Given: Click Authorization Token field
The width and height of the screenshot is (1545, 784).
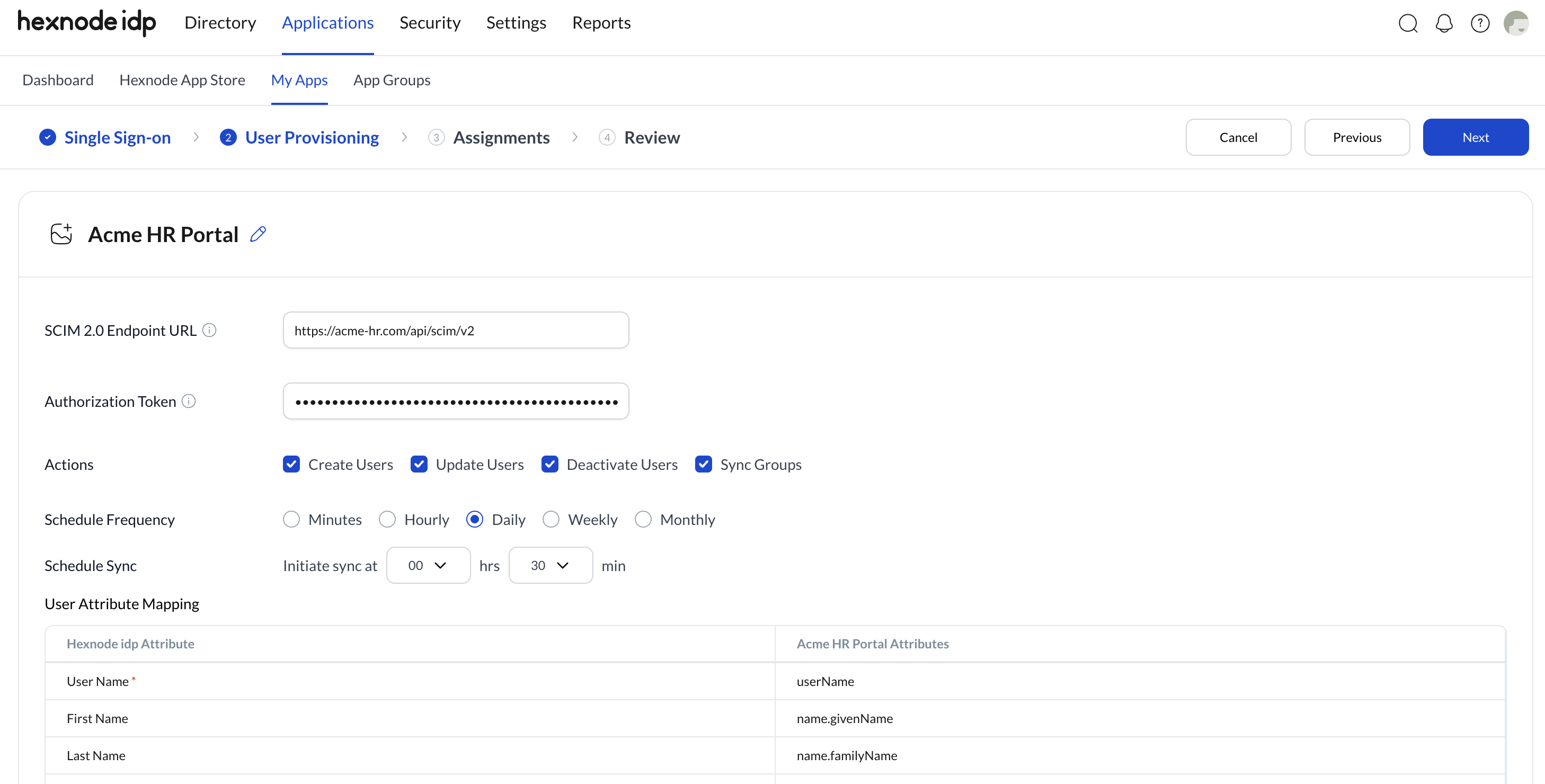Looking at the screenshot, I should coord(456,400).
